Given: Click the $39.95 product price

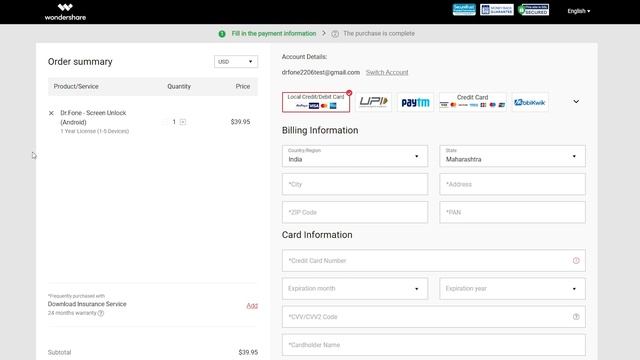Looking at the screenshot, I should [x=240, y=122].
